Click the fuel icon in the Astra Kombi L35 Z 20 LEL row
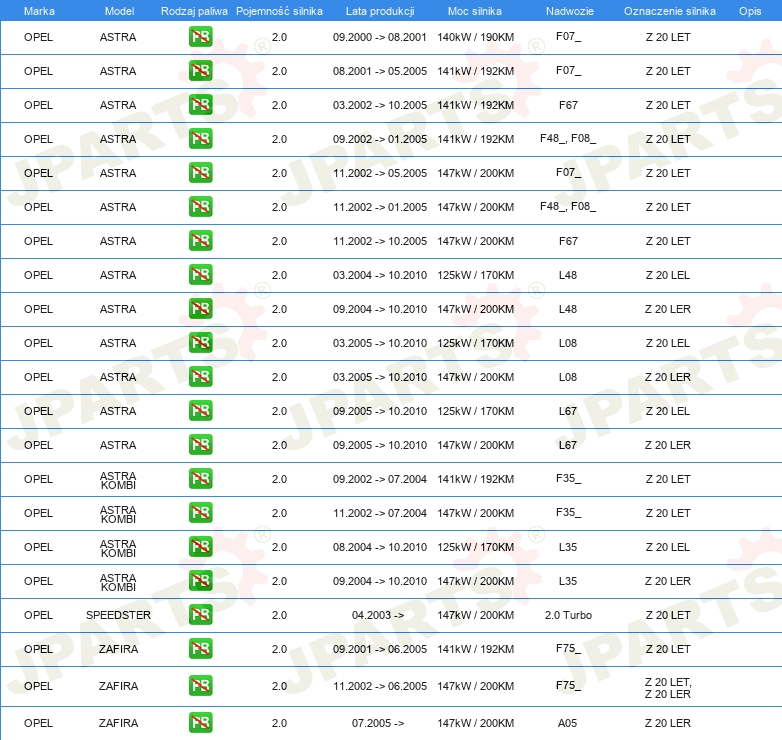The image size is (782, 740). pos(200,547)
